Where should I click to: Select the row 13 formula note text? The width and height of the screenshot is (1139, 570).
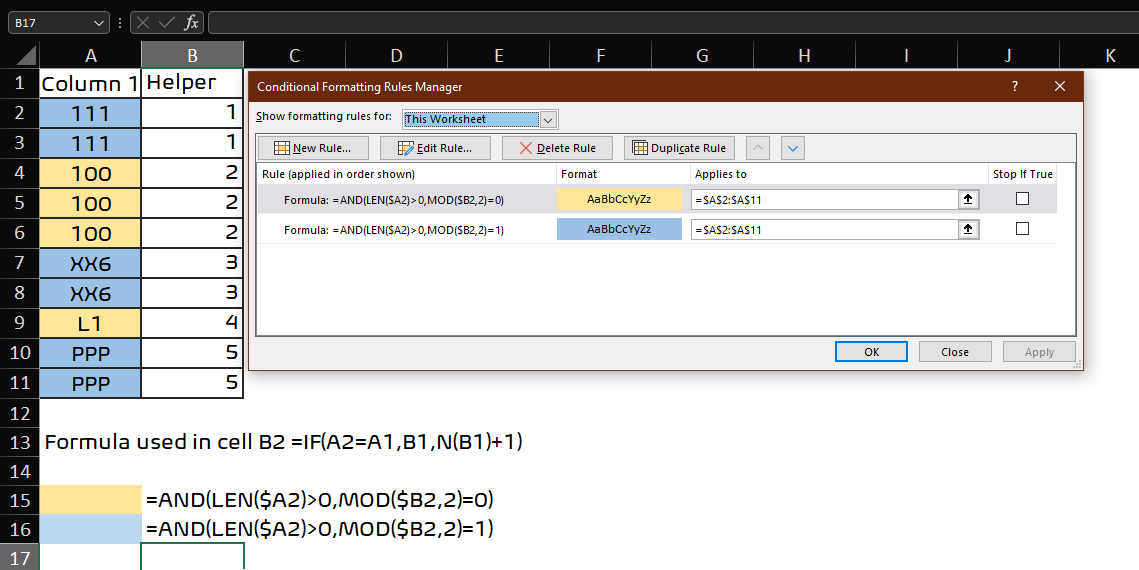283,441
